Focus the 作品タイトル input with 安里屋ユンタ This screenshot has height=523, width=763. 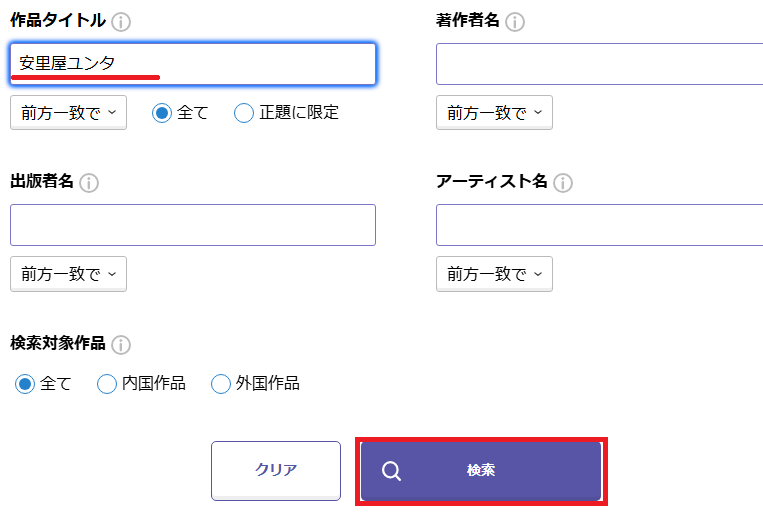tap(193, 64)
